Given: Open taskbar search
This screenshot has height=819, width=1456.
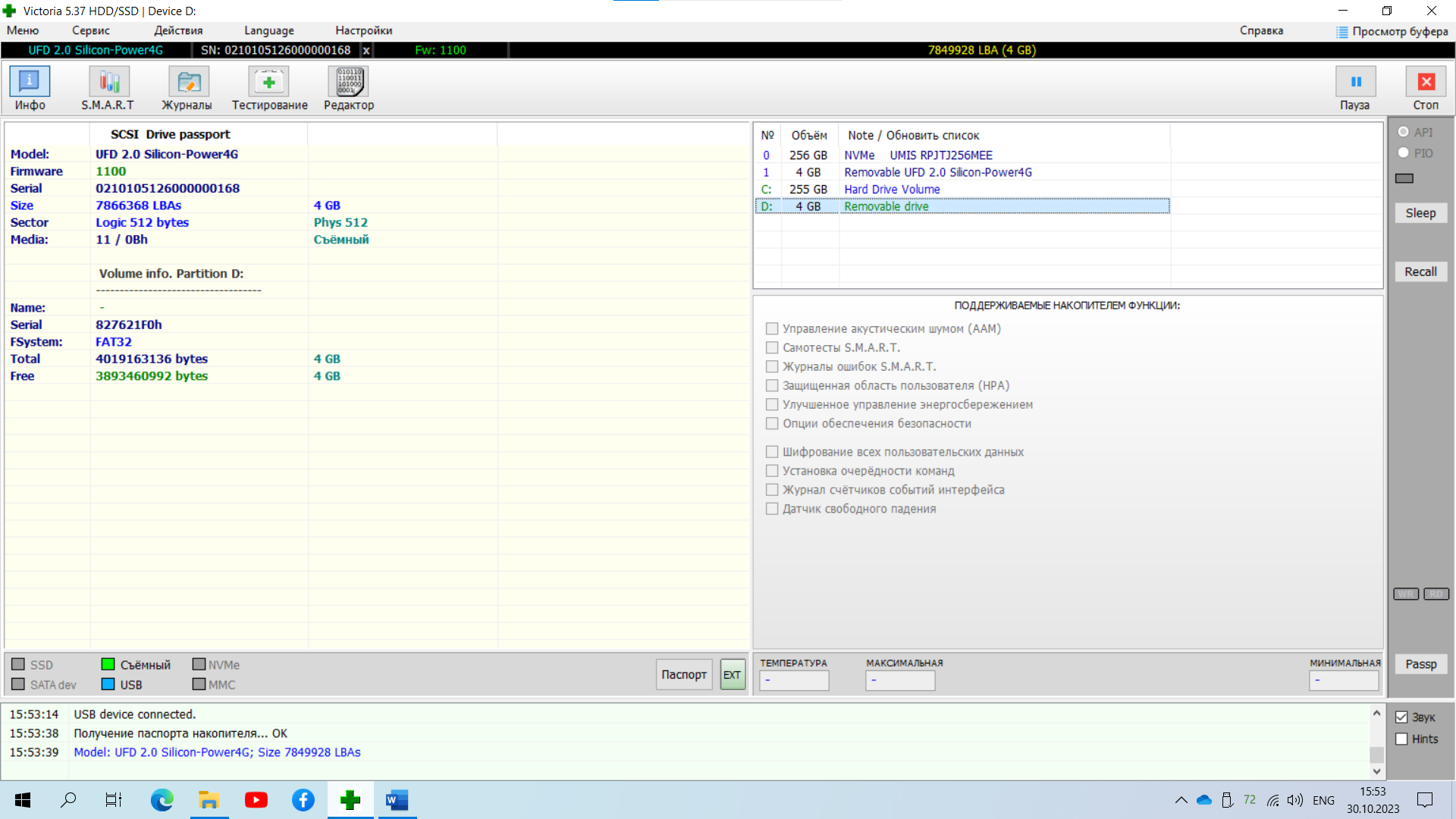Looking at the screenshot, I should coord(68,800).
